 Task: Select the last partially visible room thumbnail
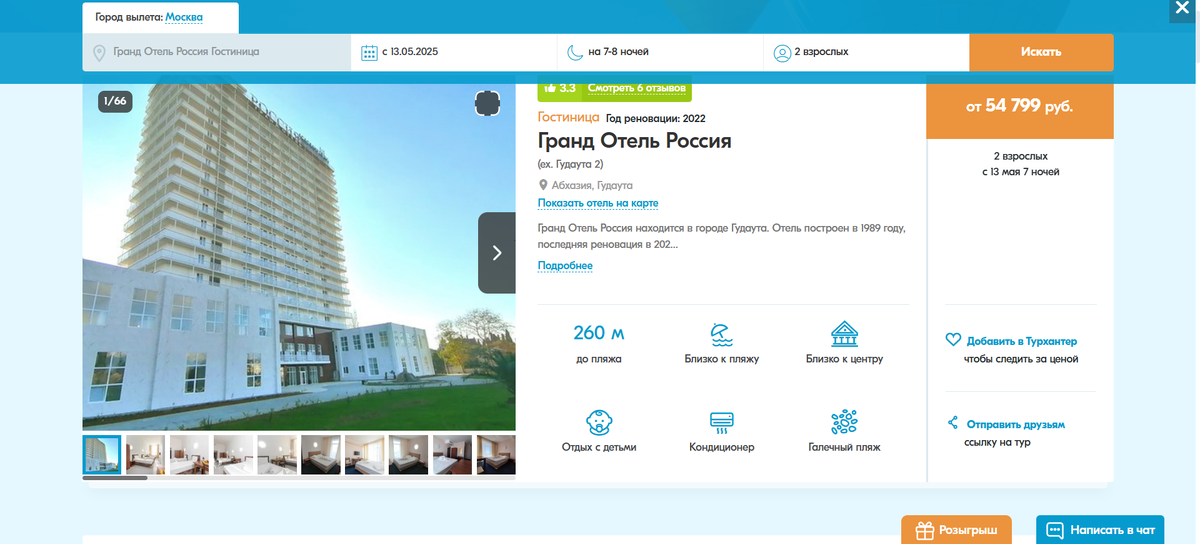(496, 455)
